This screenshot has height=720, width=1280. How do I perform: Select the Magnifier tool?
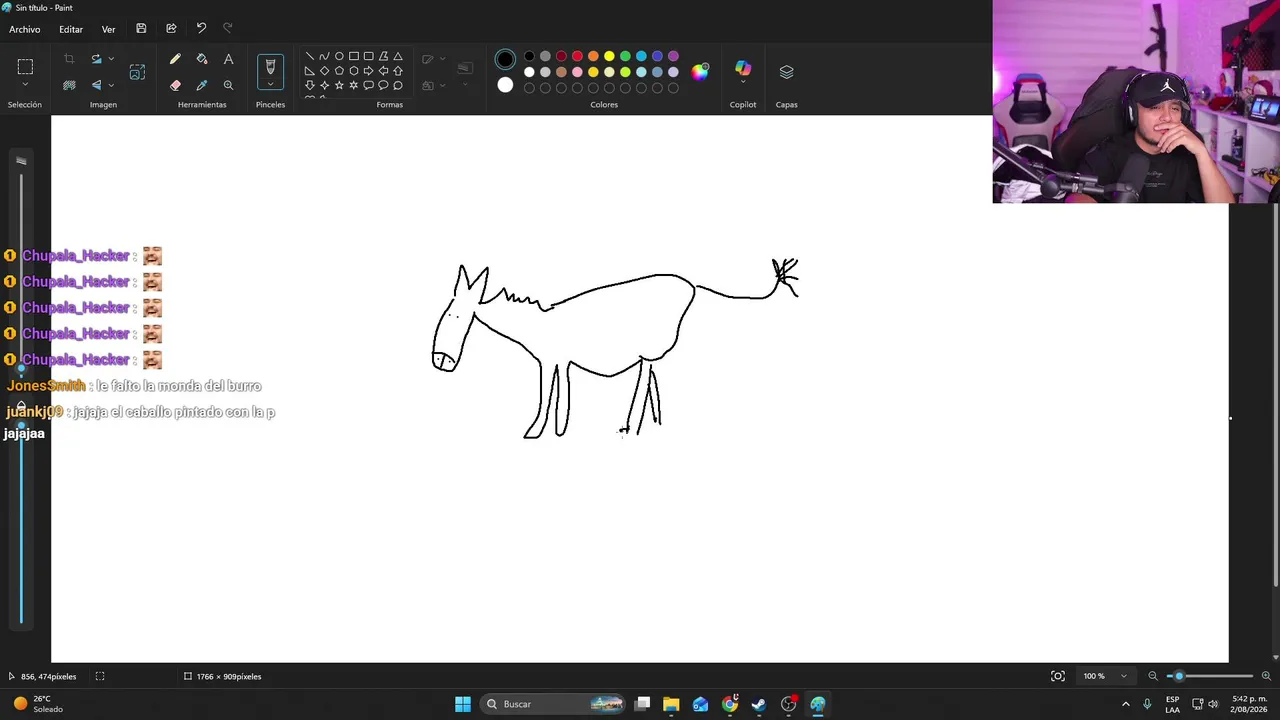coord(228,86)
